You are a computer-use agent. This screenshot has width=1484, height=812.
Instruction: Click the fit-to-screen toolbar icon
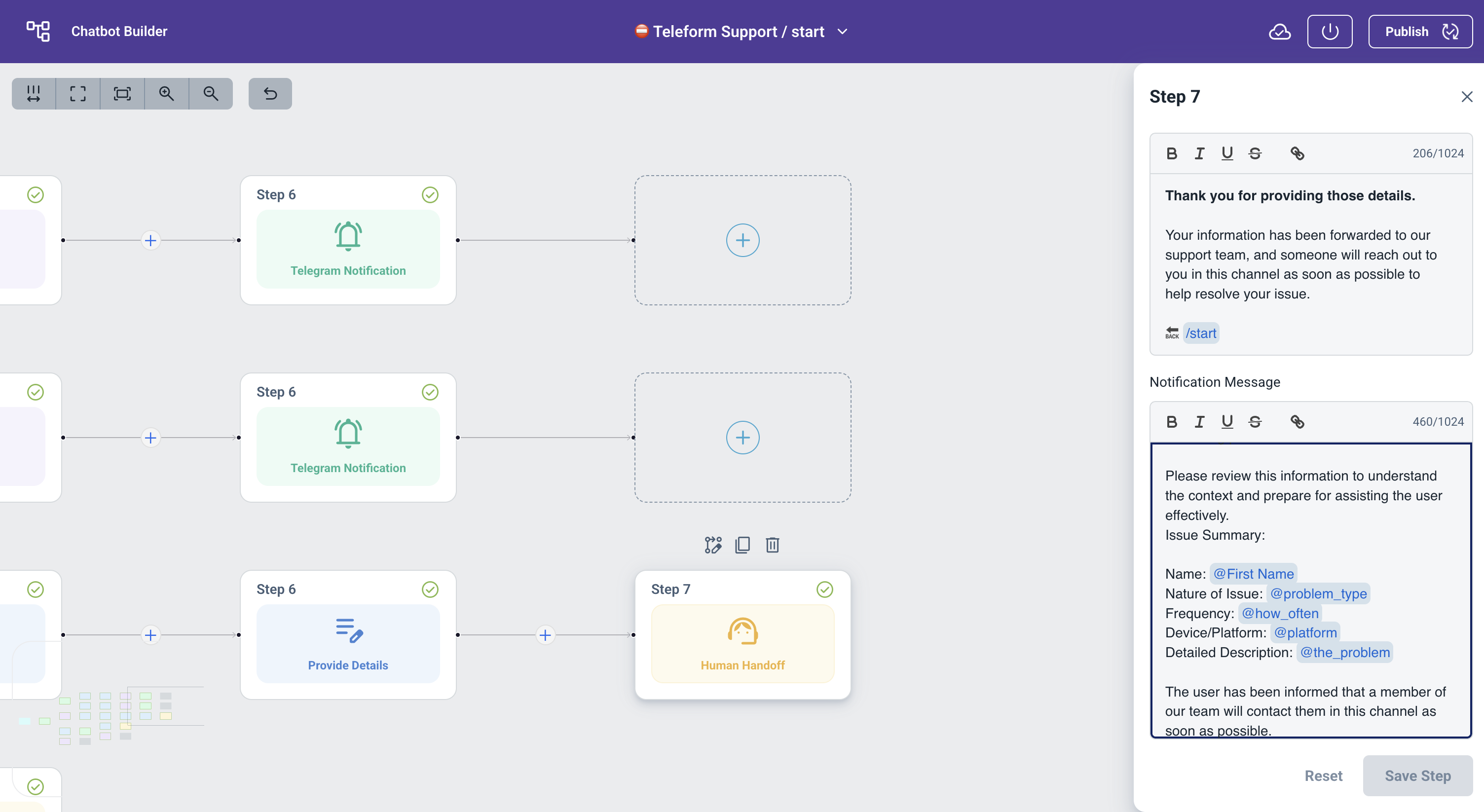(x=122, y=93)
